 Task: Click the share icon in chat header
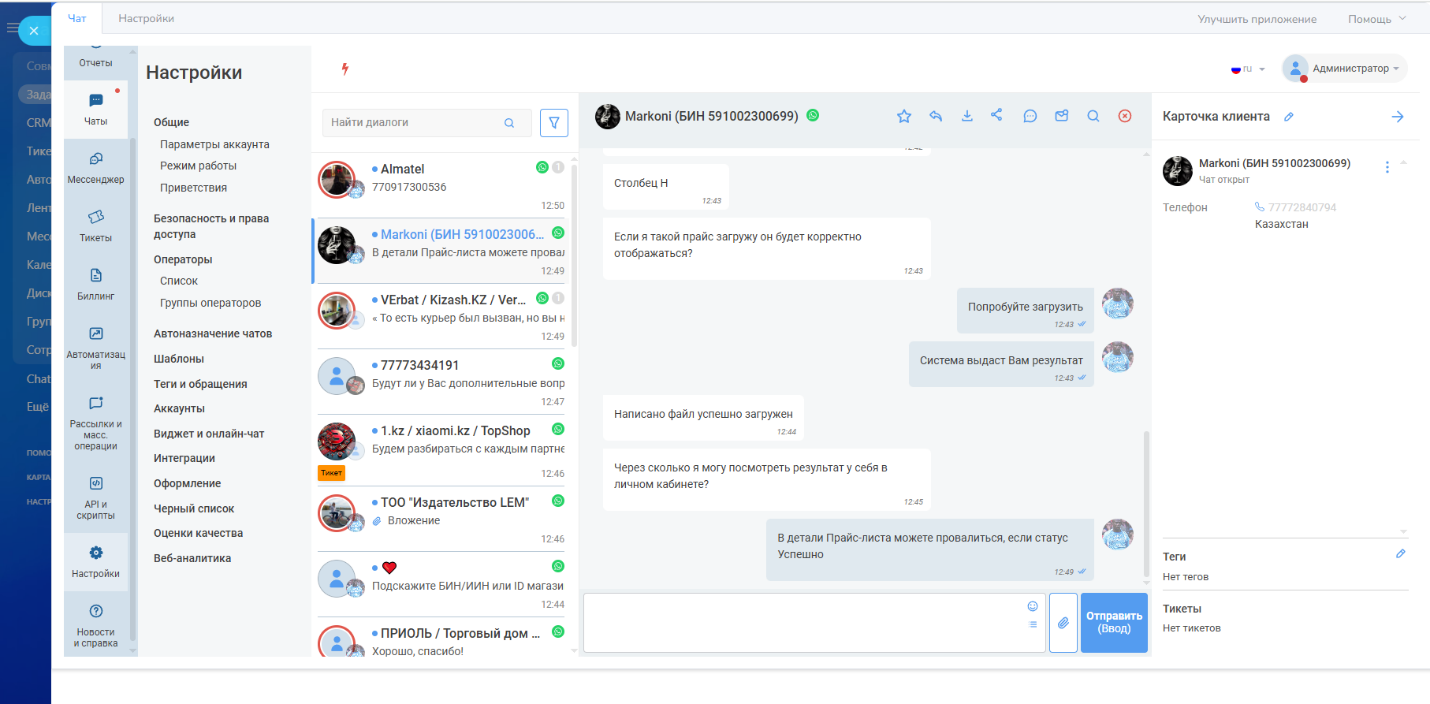(997, 116)
